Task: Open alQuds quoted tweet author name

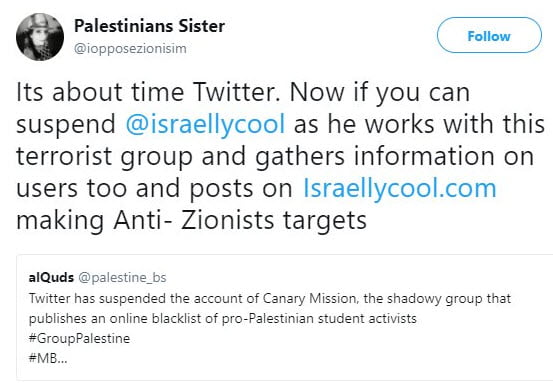Action: (x=51, y=278)
